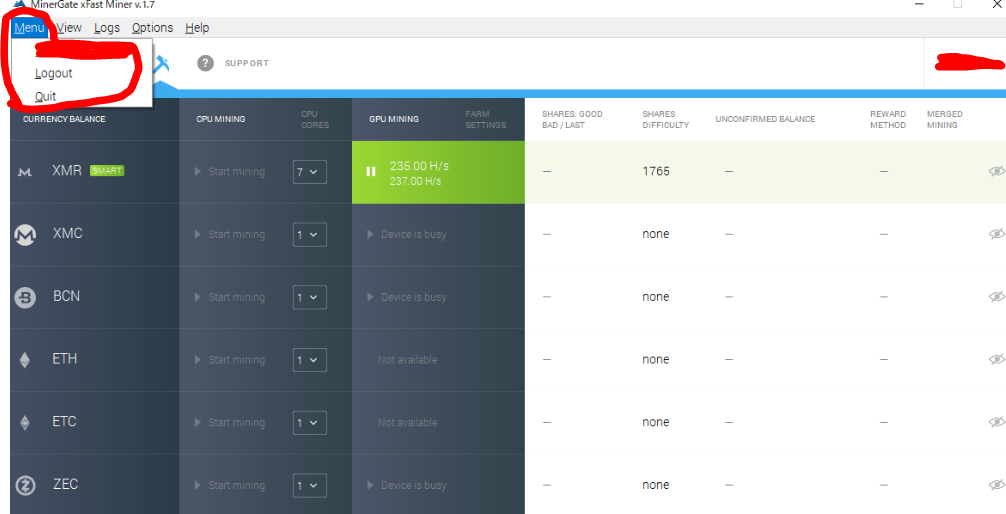This screenshot has width=1006, height=514.
Task: Start CPU mining for ETC
Action: (230, 423)
